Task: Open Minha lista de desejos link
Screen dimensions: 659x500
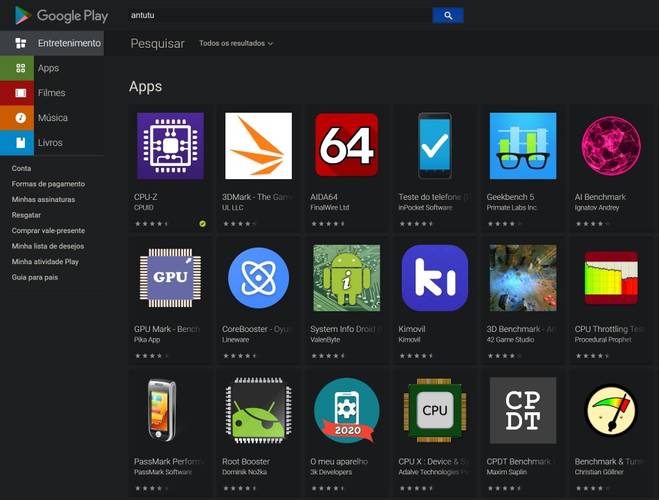Action: pos(48,246)
